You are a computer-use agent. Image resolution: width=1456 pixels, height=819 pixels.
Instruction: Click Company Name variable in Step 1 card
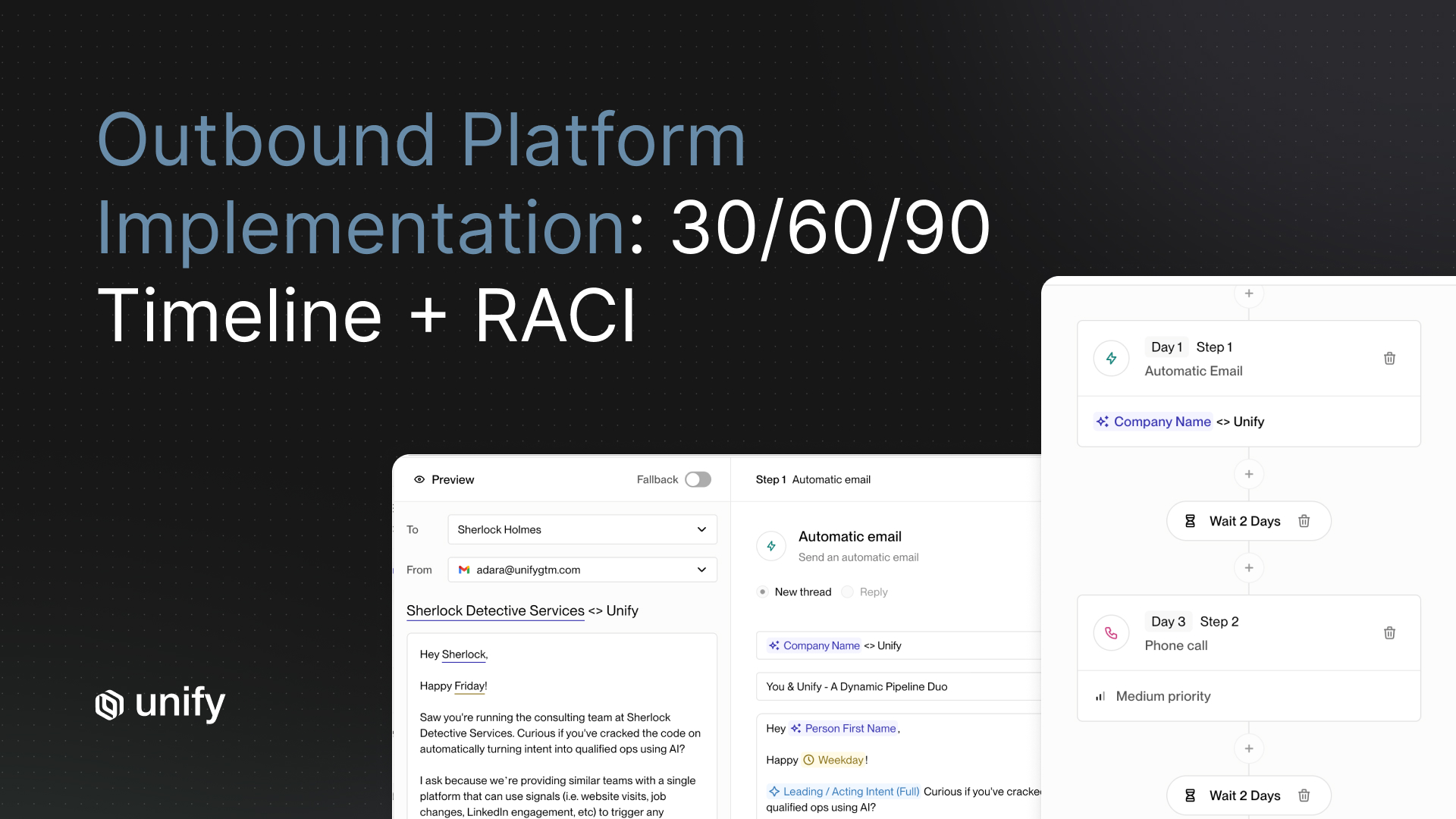[1153, 422]
